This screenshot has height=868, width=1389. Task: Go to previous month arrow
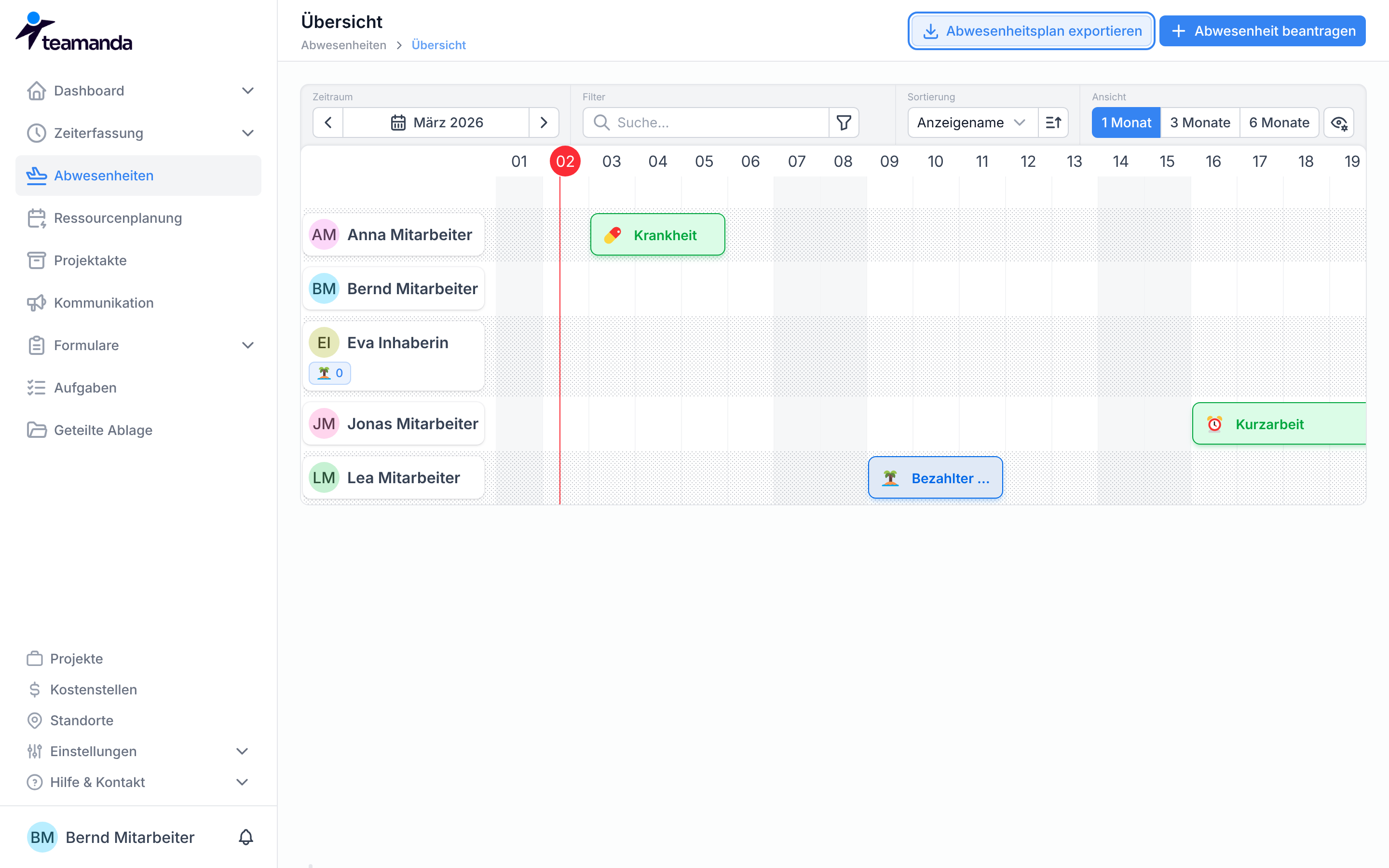point(328,123)
